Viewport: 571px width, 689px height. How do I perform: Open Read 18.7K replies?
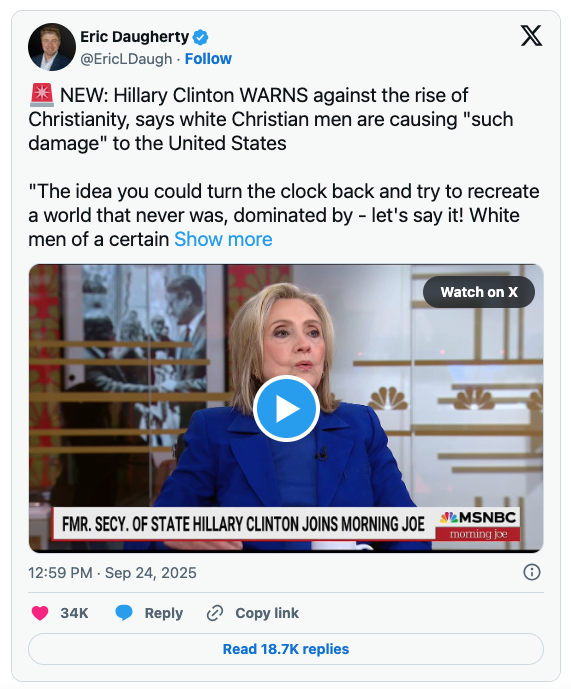(x=286, y=649)
